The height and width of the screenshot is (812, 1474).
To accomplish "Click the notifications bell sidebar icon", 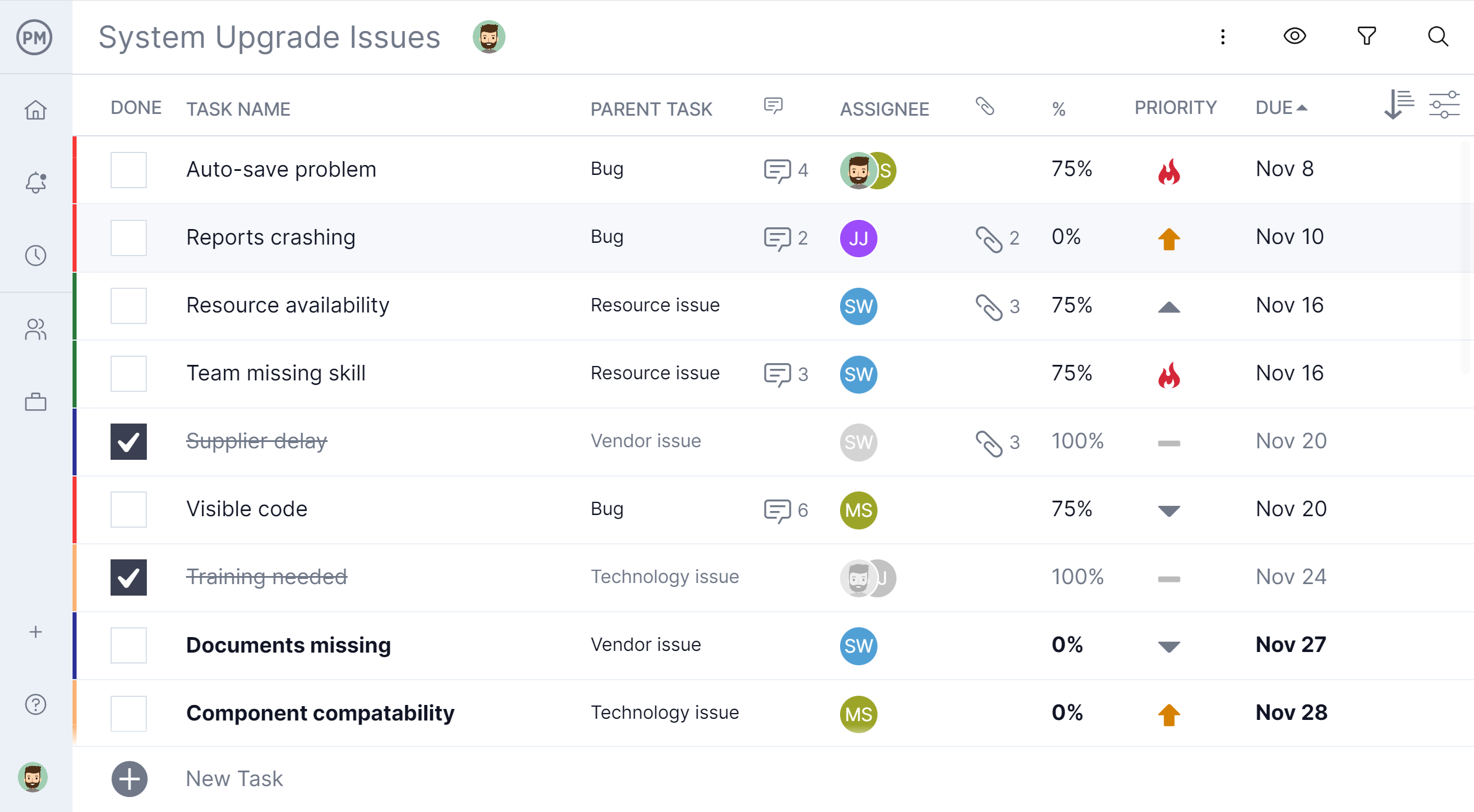I will point(36,182).
